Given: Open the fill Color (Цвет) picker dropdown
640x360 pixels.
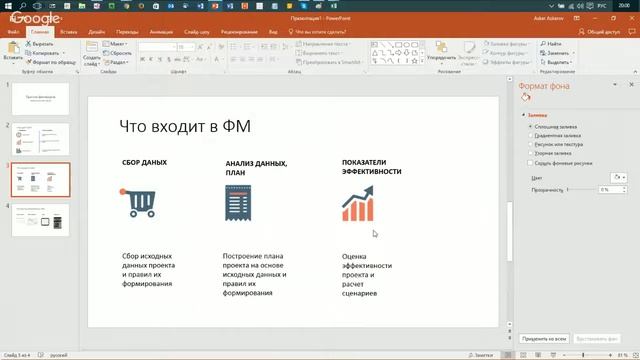Looking at the screenshot, I should pos(618,178).
